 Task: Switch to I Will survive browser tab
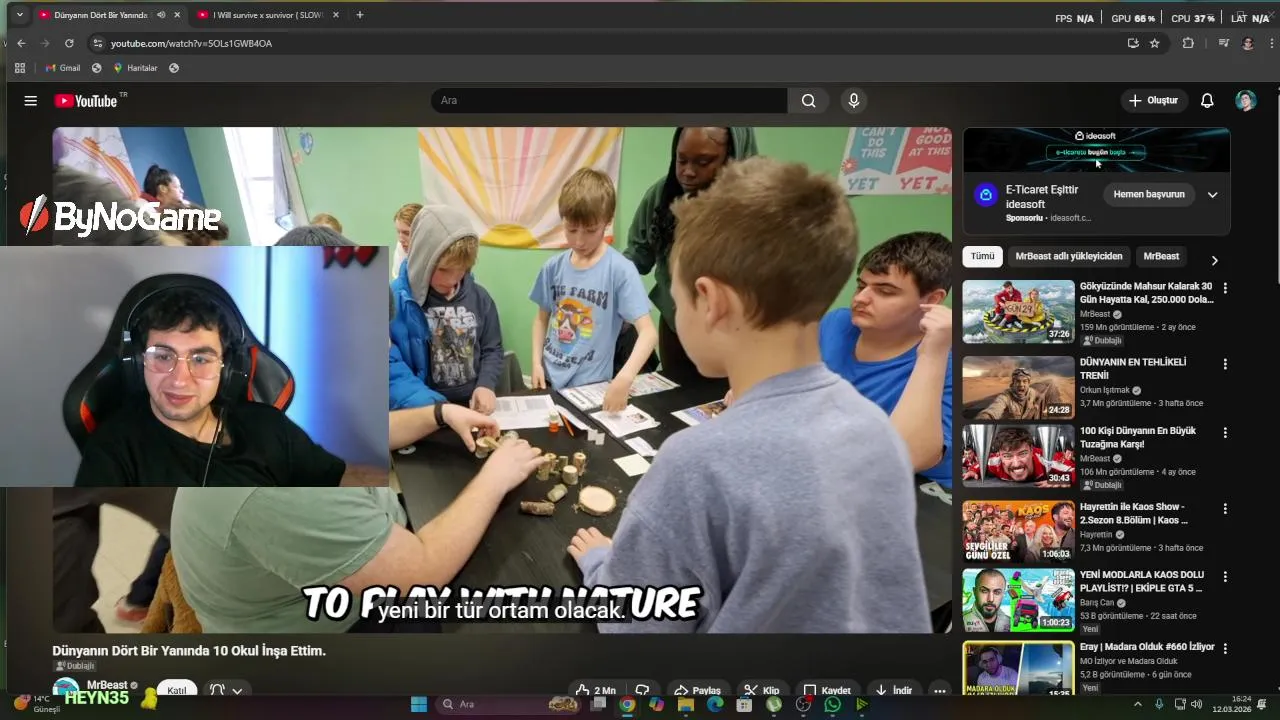(267, 15)
